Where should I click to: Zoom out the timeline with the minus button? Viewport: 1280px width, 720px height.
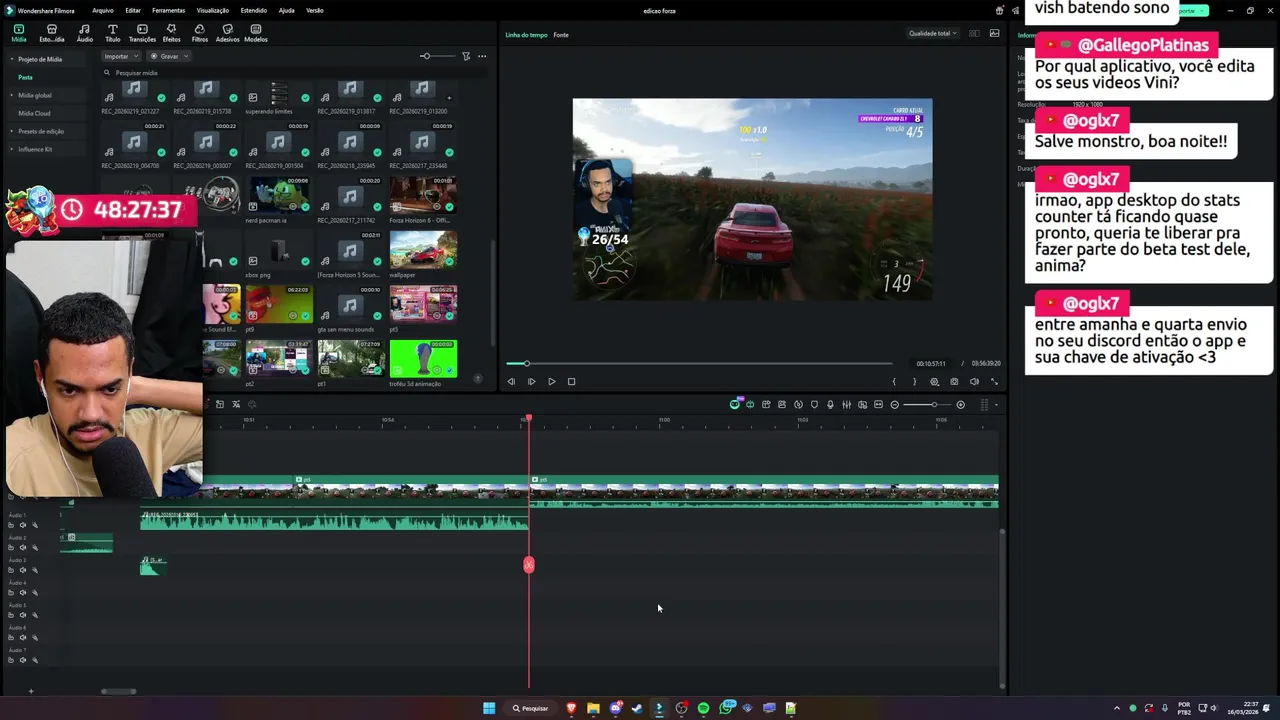(x=894, y=404)
